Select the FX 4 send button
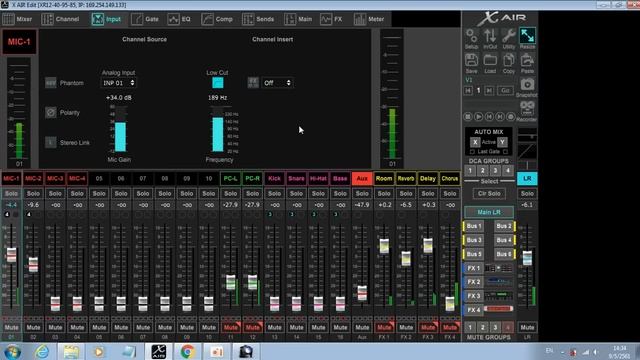The width and height of the screenshot is (640, 360). coord(473,310)
